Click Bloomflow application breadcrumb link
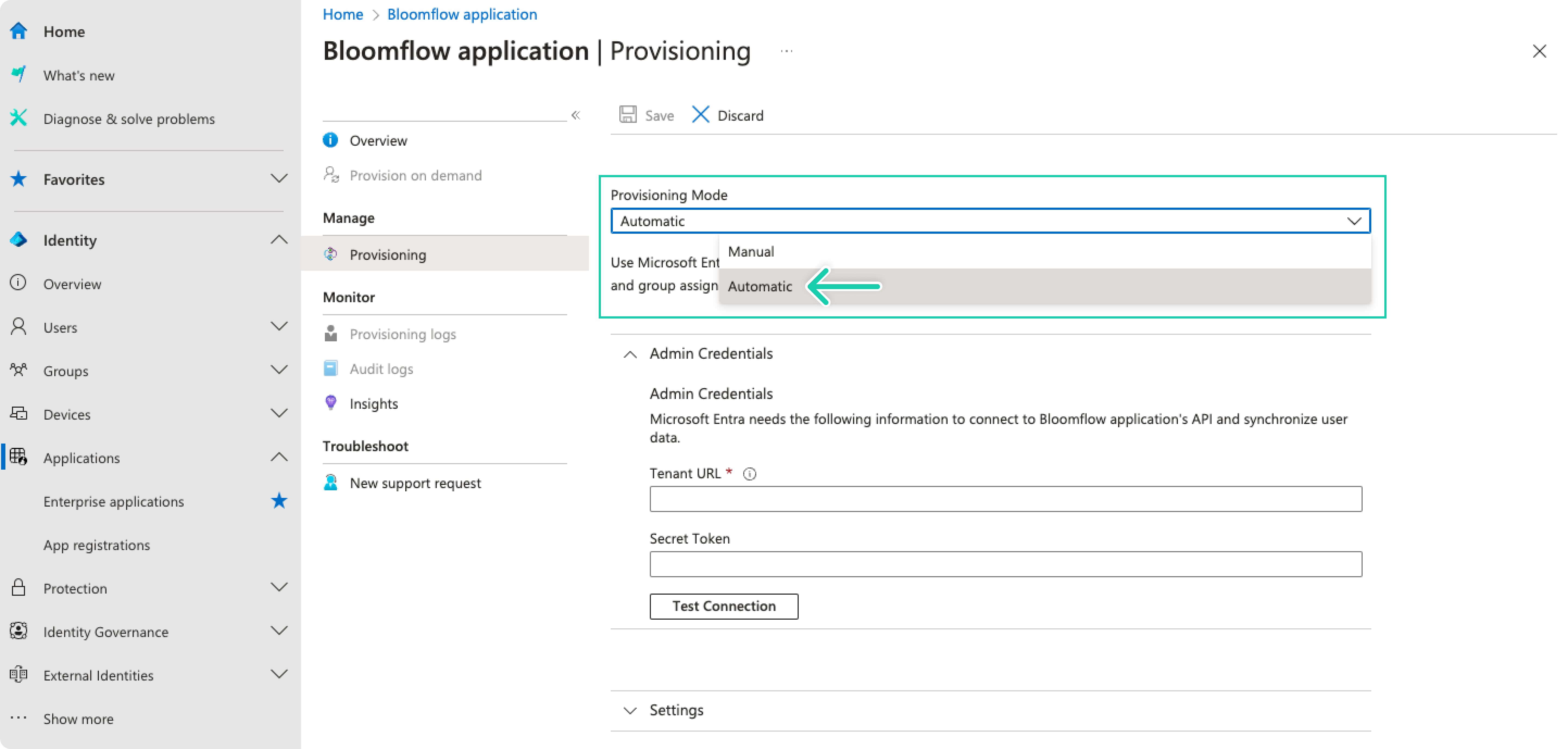The image size is (1568, 749). (462, 14)
